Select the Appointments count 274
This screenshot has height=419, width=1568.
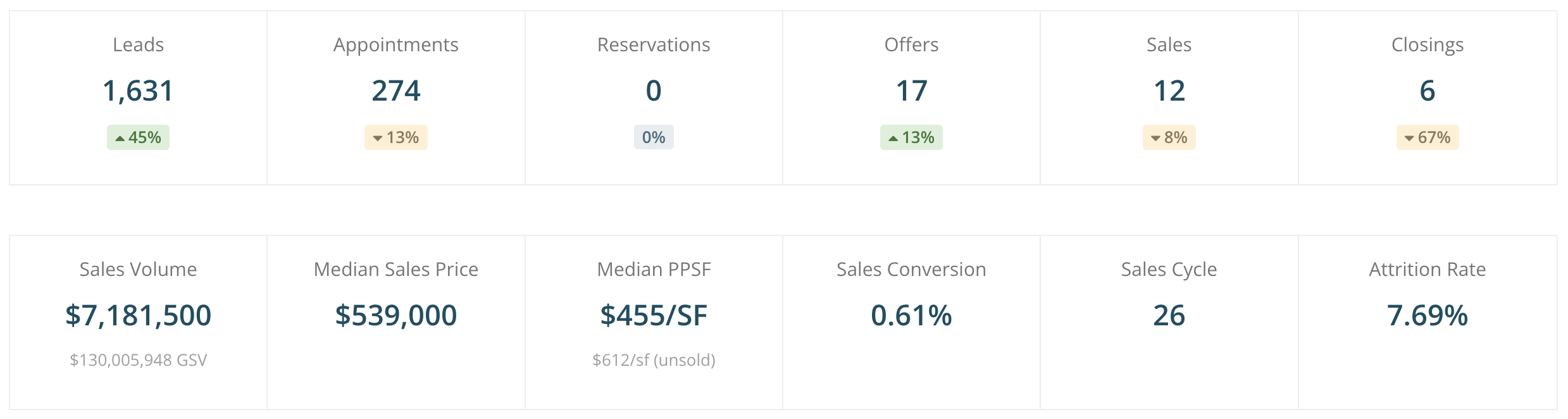click(x=396, y=91)
